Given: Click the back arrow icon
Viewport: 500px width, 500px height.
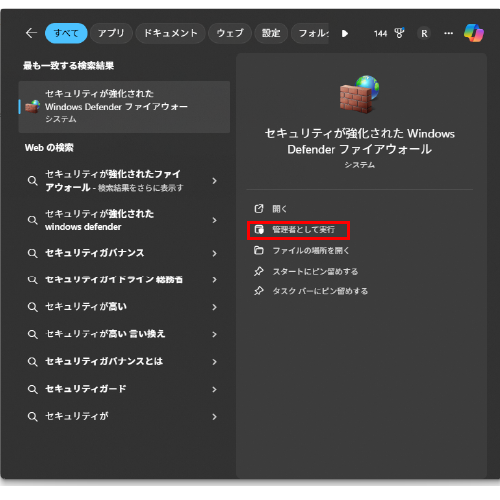Looking at the screenshot, I should [31, 33].
